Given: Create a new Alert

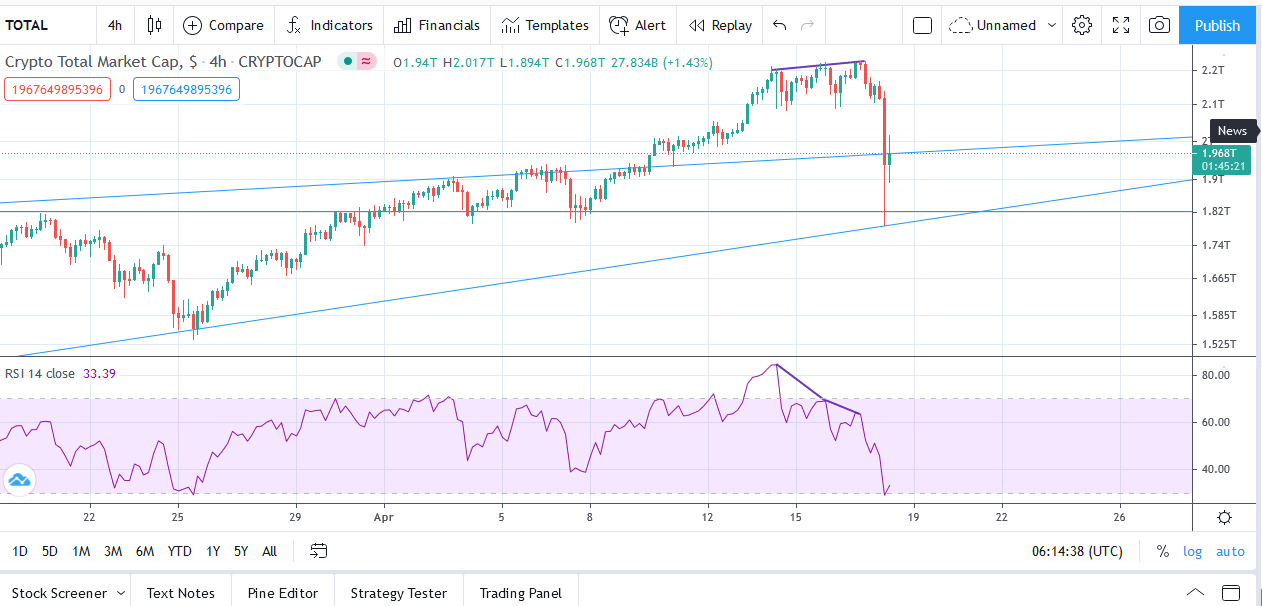Looking at the screenshot, I should [x=638, y=25].
